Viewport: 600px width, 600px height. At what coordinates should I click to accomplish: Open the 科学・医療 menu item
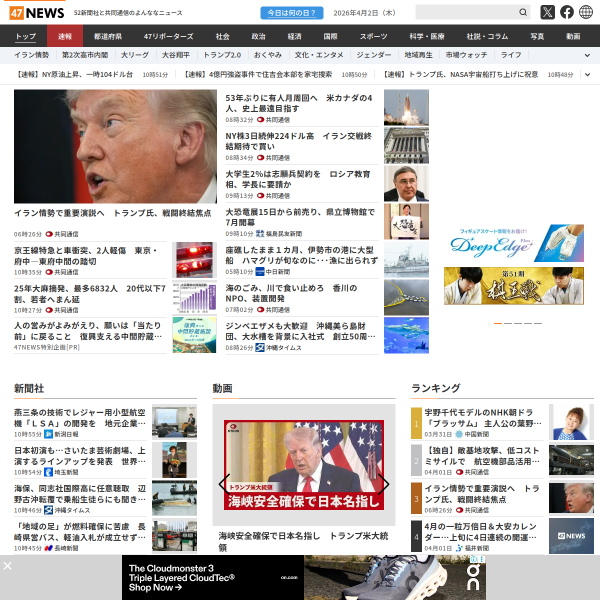(x=427, y=36)
